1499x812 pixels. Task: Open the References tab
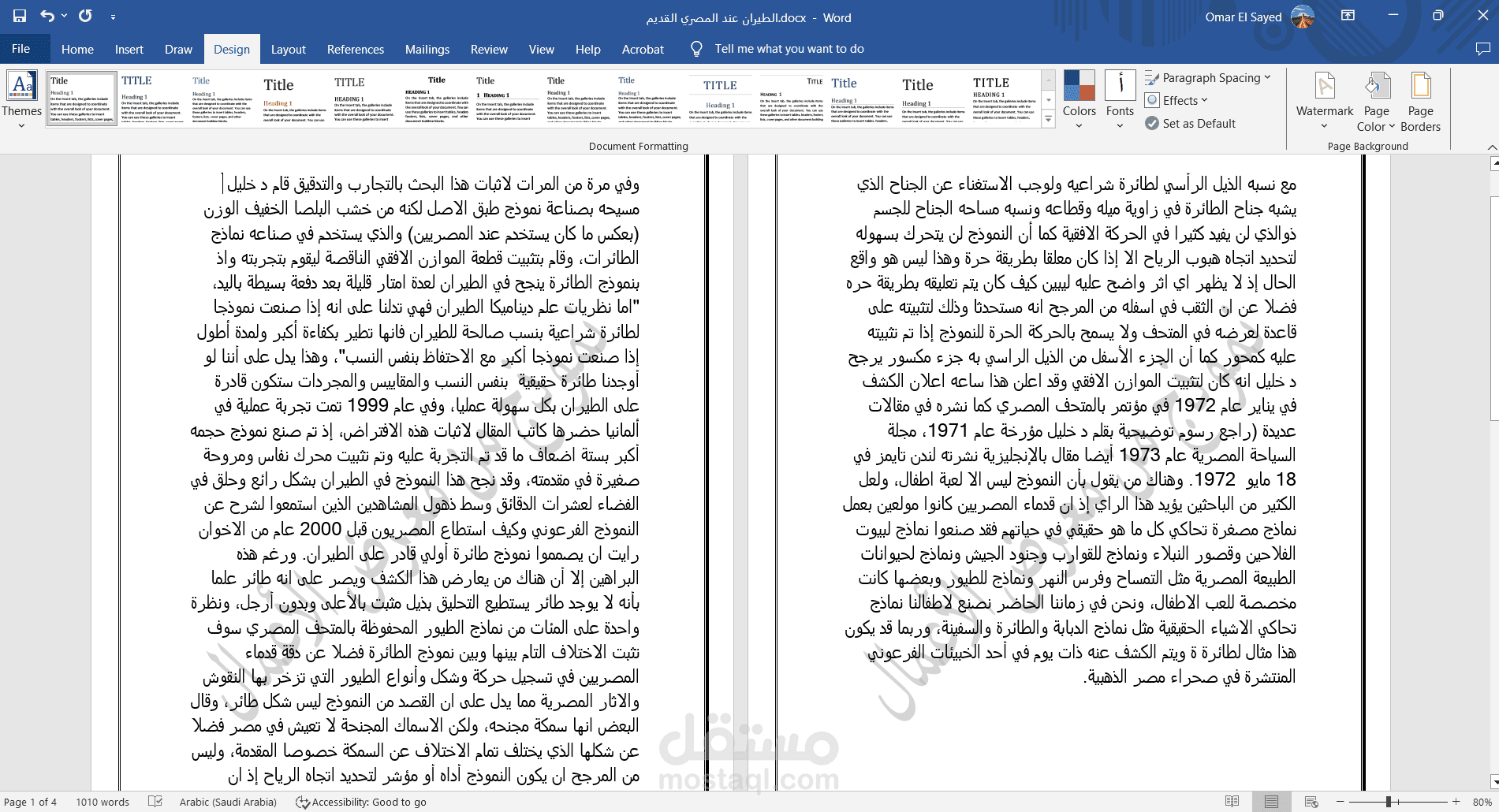point(356,49)
